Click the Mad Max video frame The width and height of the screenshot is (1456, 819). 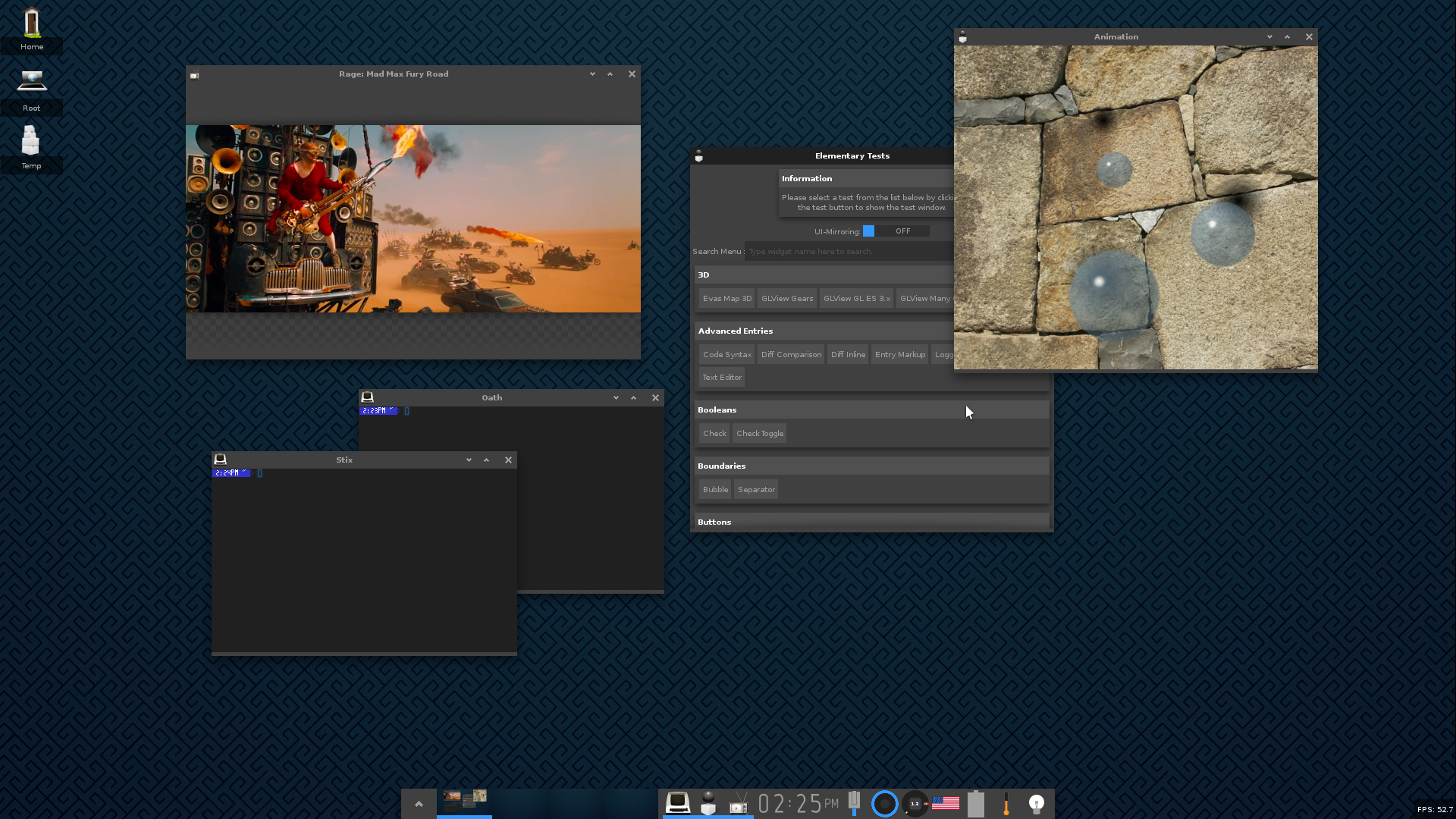413,219
